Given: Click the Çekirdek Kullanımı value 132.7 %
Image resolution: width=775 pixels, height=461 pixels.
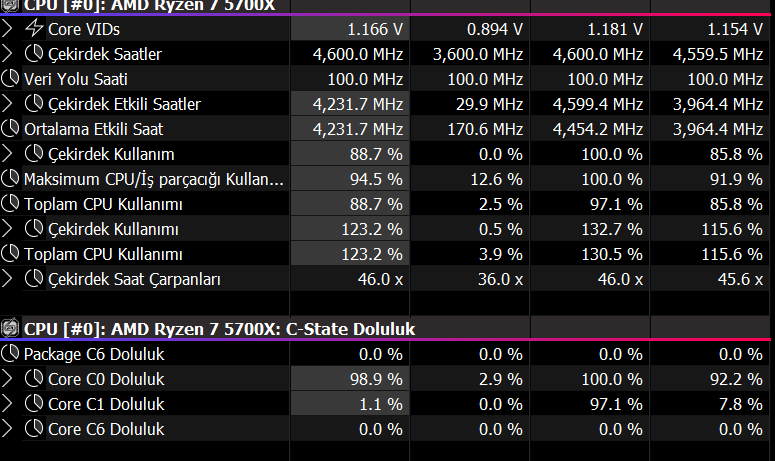Looking at the screenshot, I should coord(612,229).
